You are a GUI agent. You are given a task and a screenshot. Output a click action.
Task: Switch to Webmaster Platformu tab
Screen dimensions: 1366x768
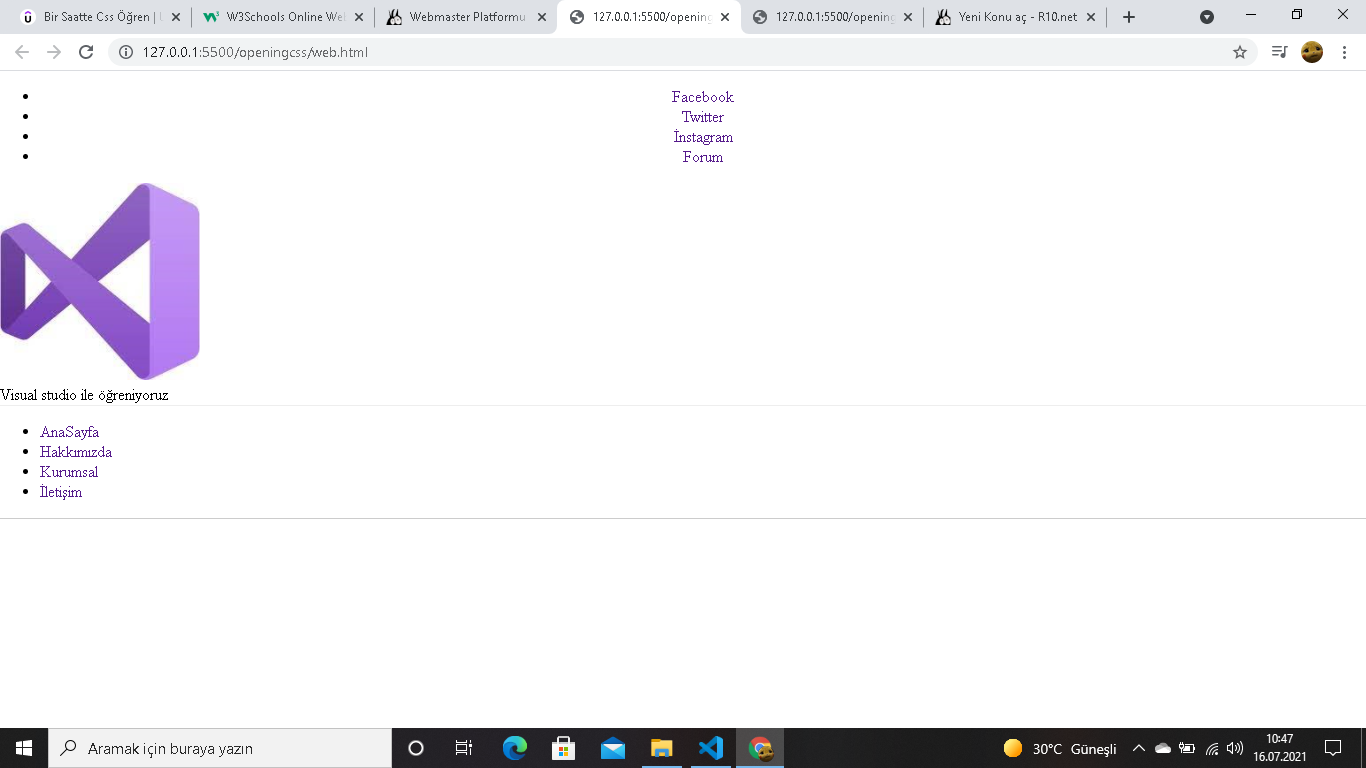pos(467,17)
